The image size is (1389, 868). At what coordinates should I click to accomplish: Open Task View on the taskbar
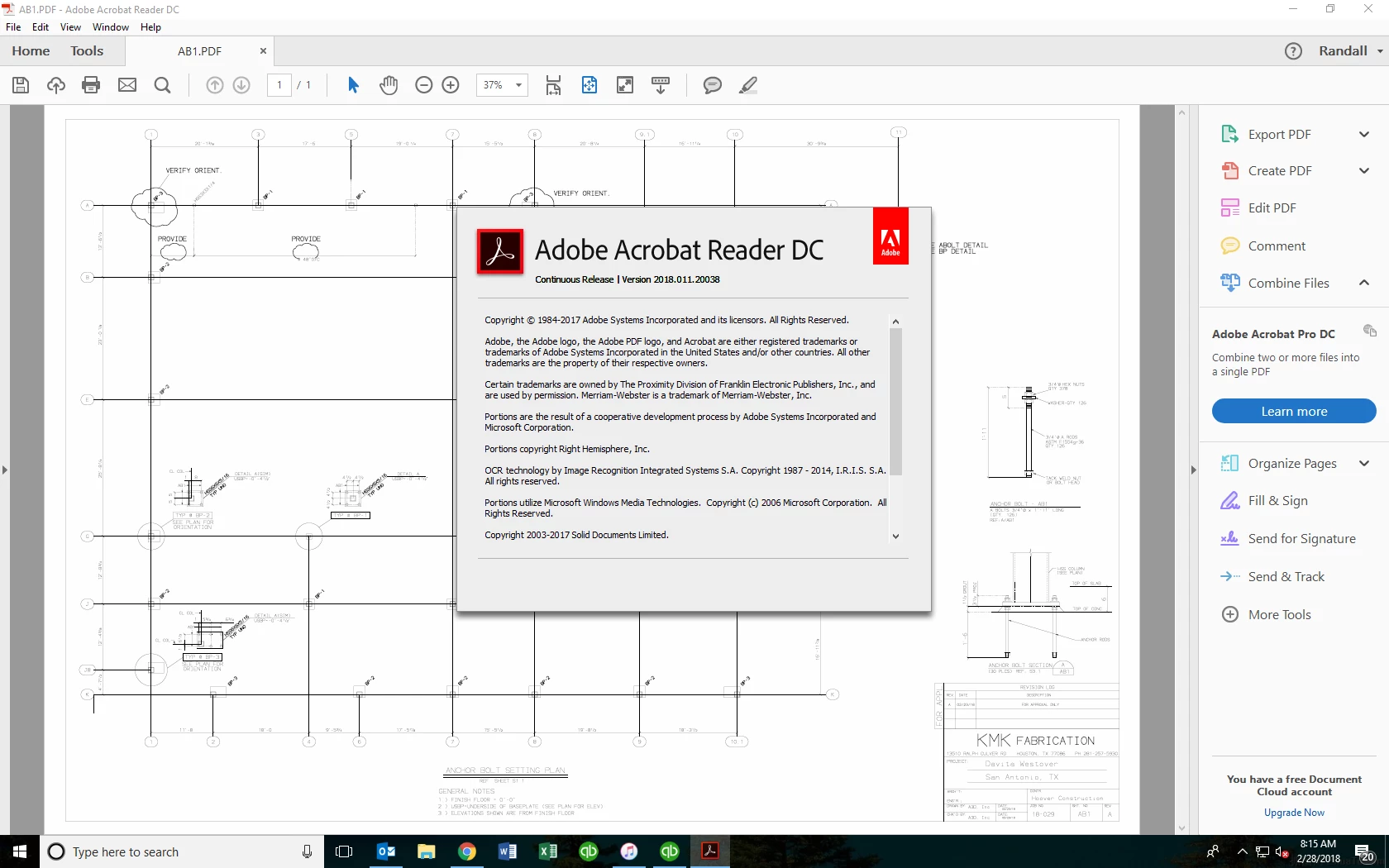pyautogui.click(x=345, y=851)
